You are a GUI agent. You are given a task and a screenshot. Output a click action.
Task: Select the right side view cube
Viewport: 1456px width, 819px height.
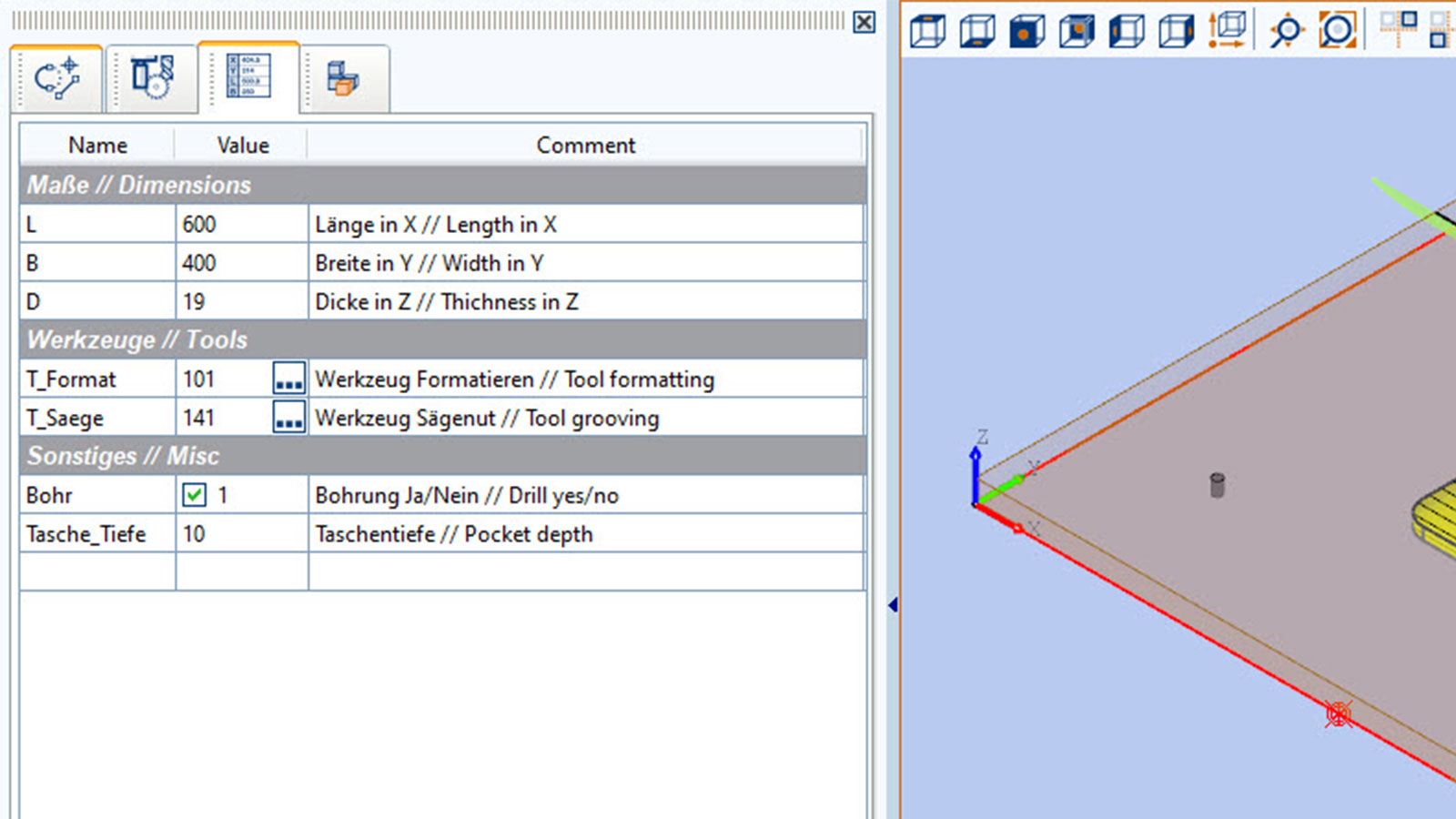coord(1177,30)
